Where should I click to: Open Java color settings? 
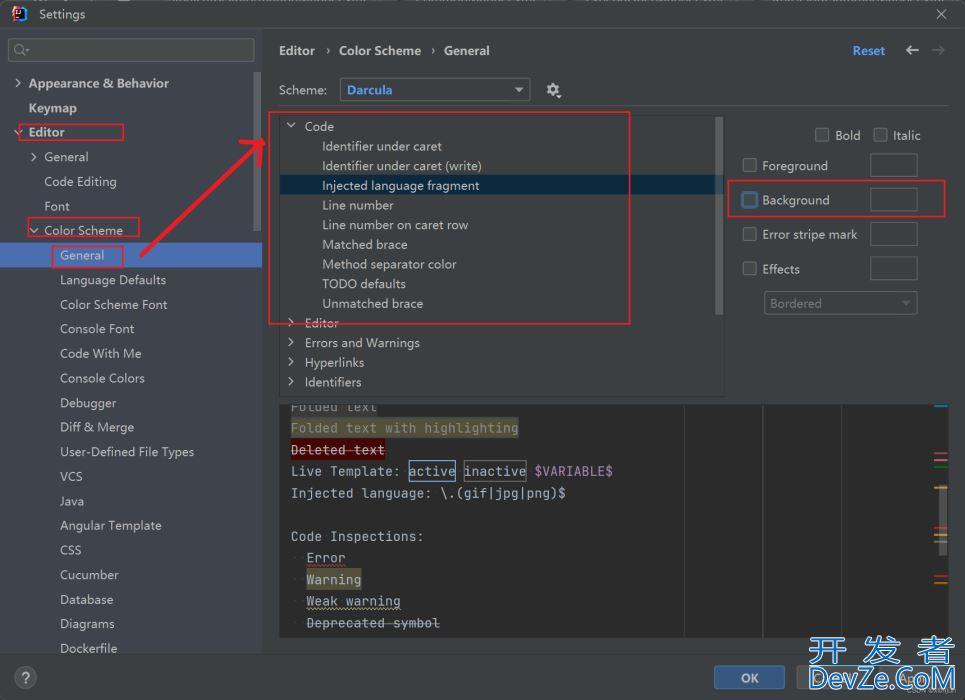tap(72, 501)
